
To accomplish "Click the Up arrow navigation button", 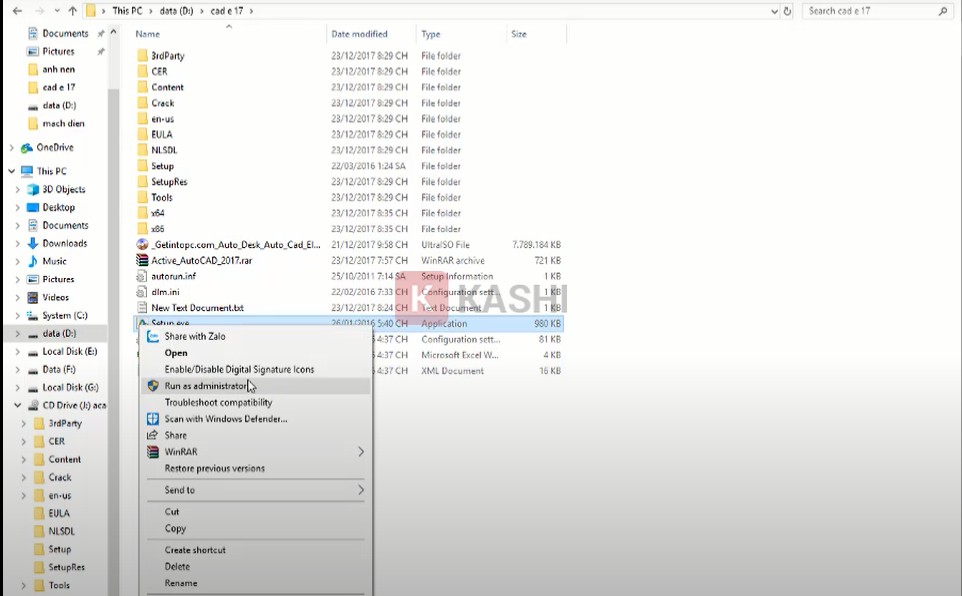I will point(72,11).
